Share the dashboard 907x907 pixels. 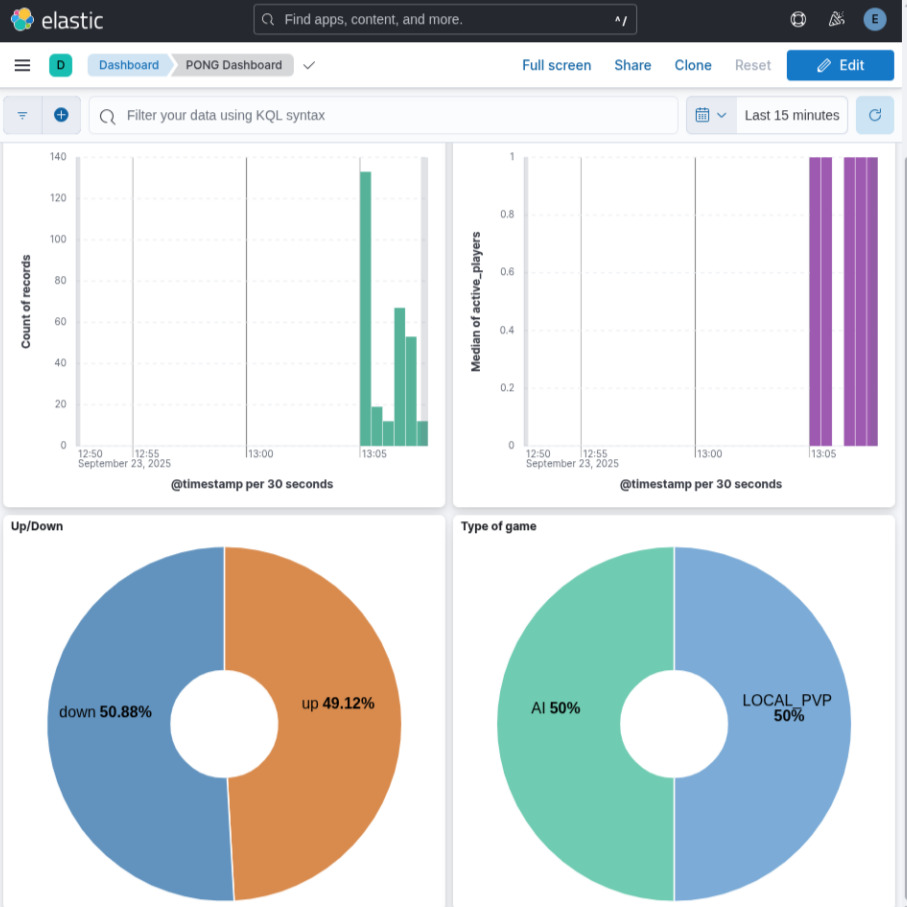[632, 65]
